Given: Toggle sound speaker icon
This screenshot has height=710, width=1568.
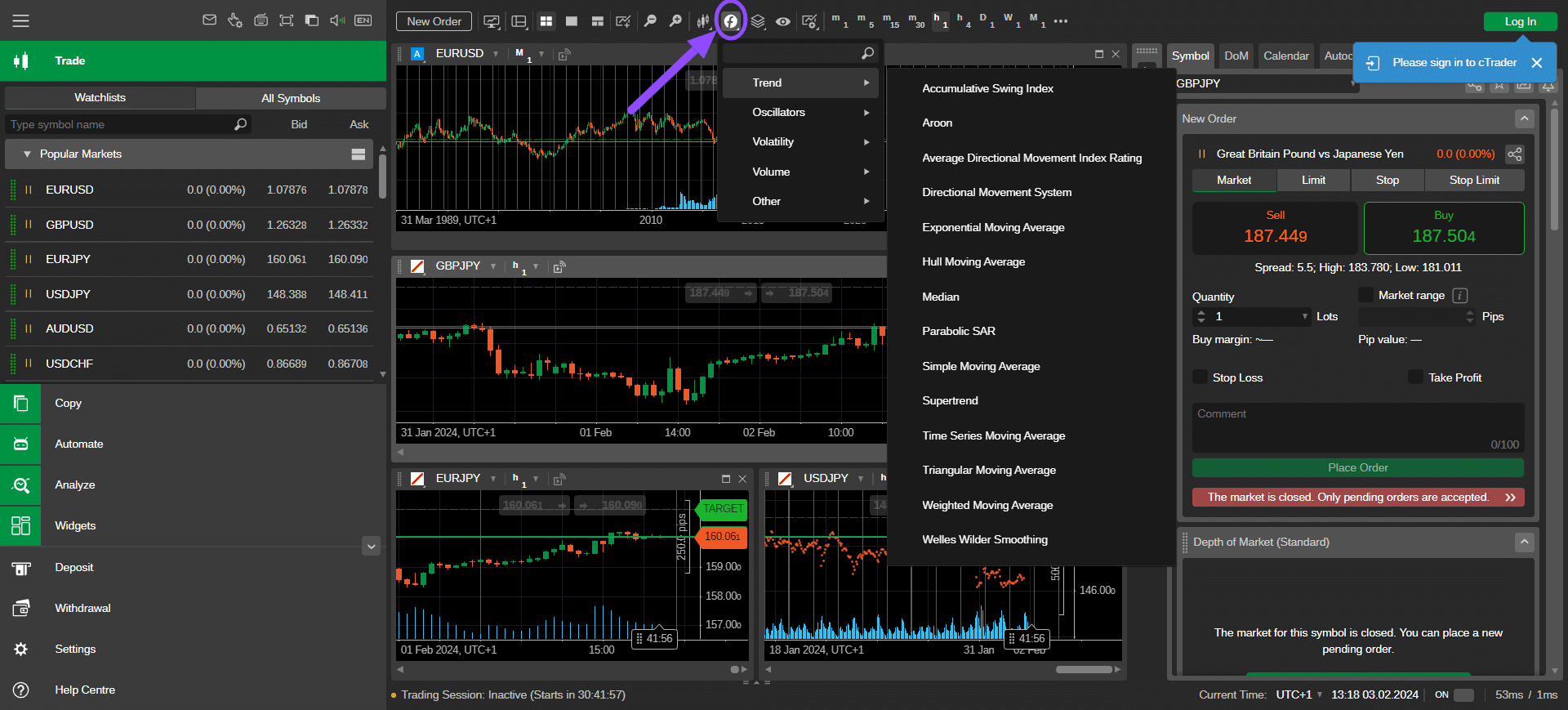Looking at the screenshot, I should [x=337, y=20].
